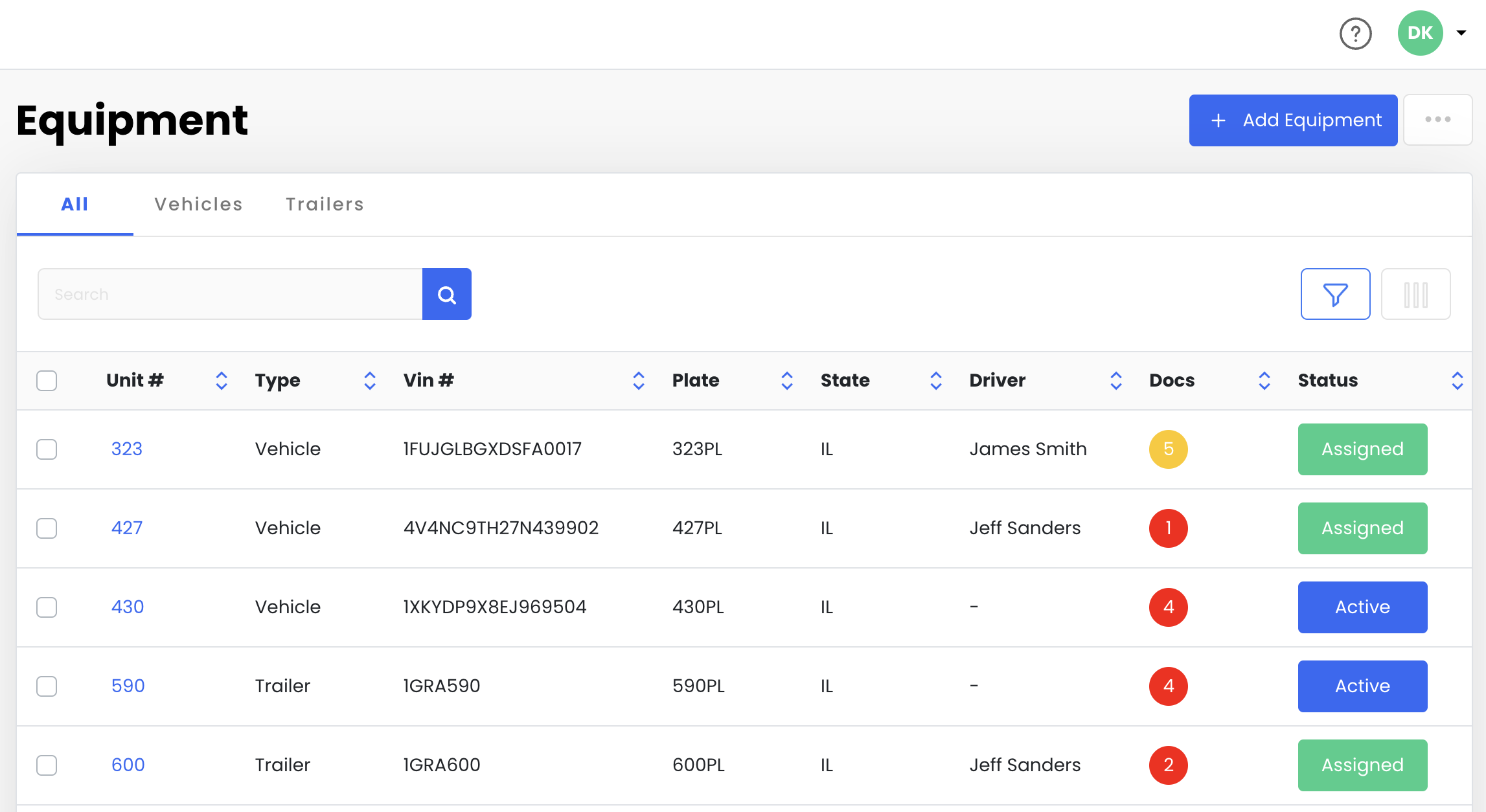Click into the Search input field
1486x812 pixels.
(x=230, y=295)
